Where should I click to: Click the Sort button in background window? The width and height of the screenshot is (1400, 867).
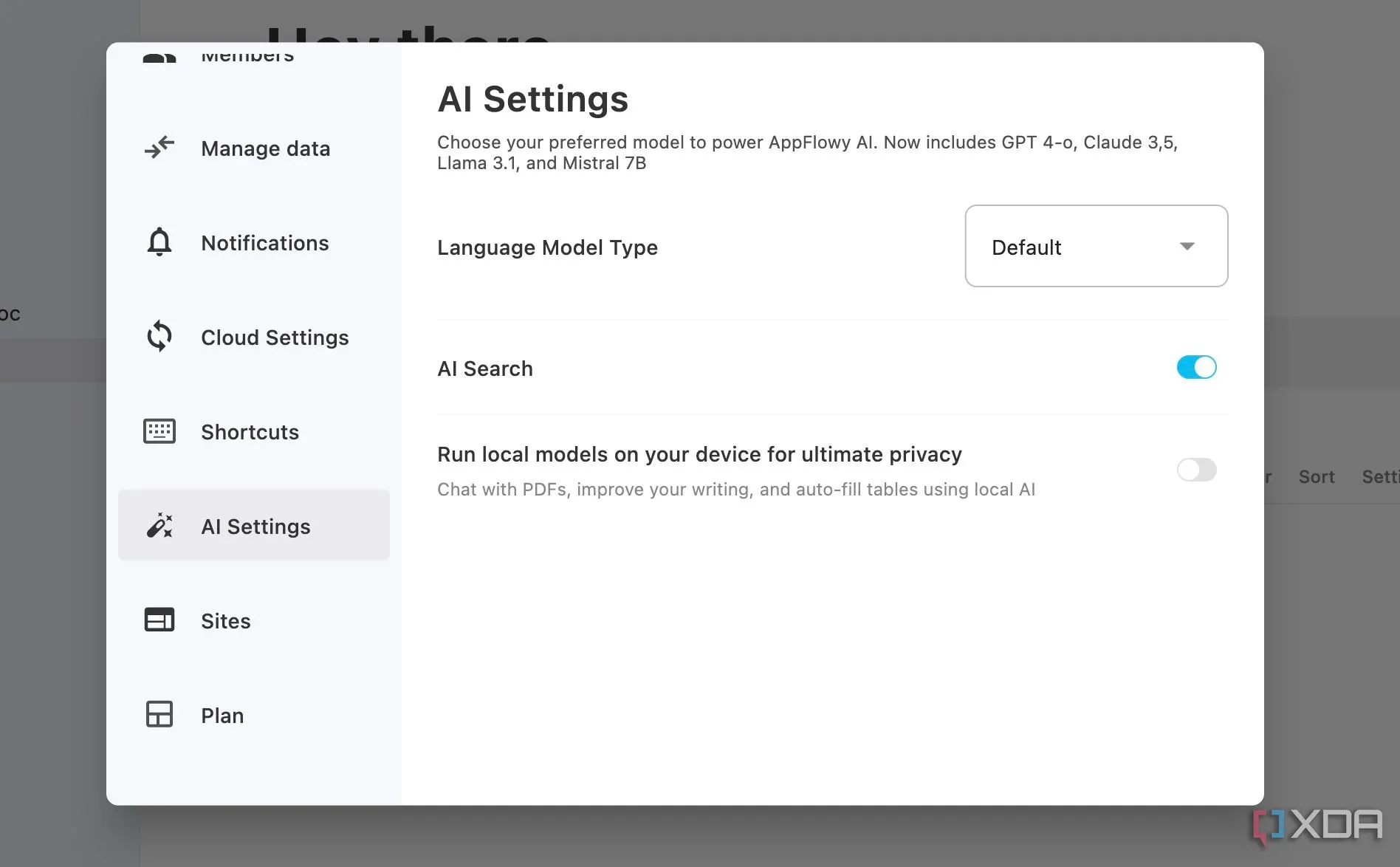1317,477
